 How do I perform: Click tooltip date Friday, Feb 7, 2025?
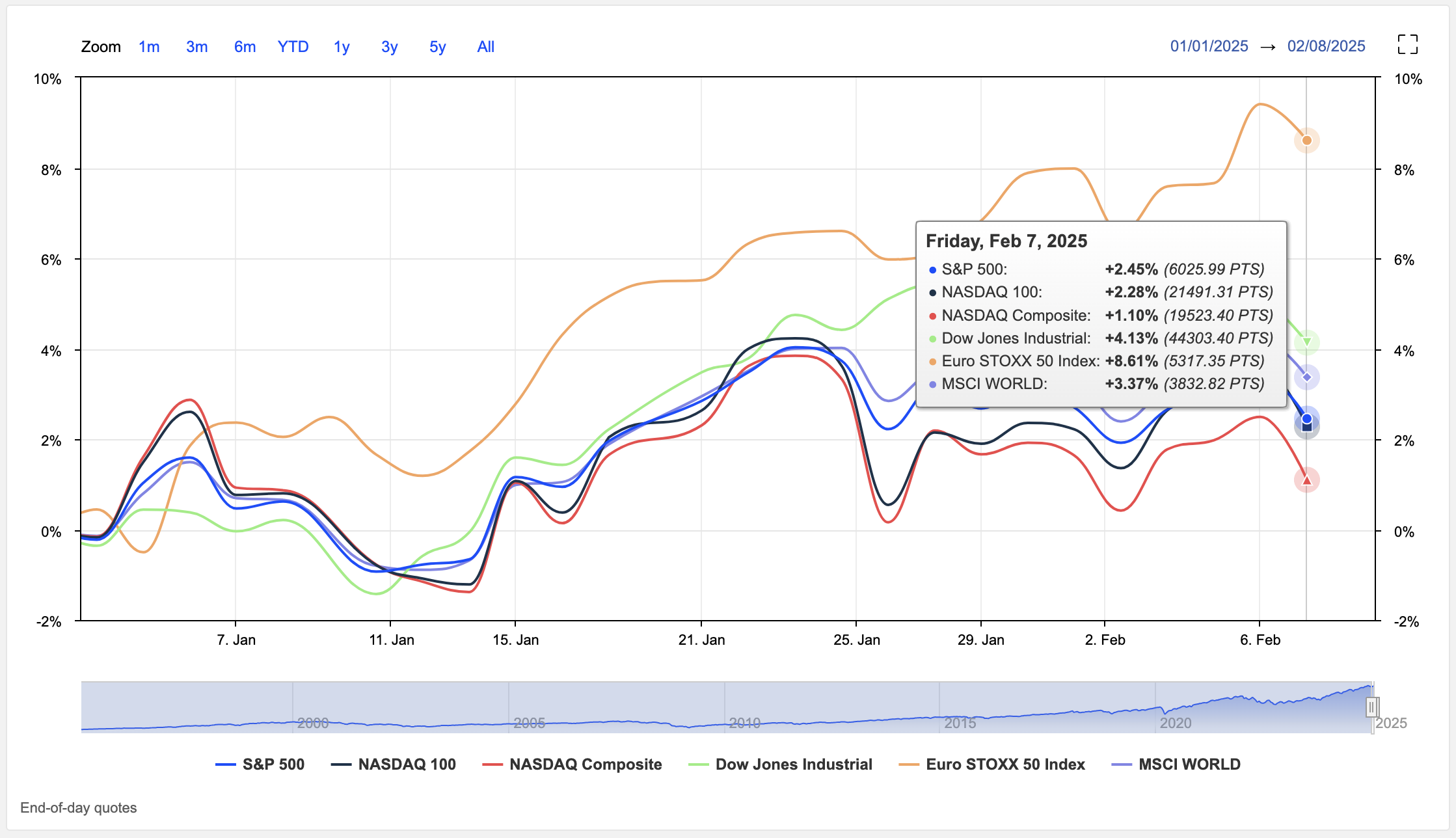coord(1006,241)
